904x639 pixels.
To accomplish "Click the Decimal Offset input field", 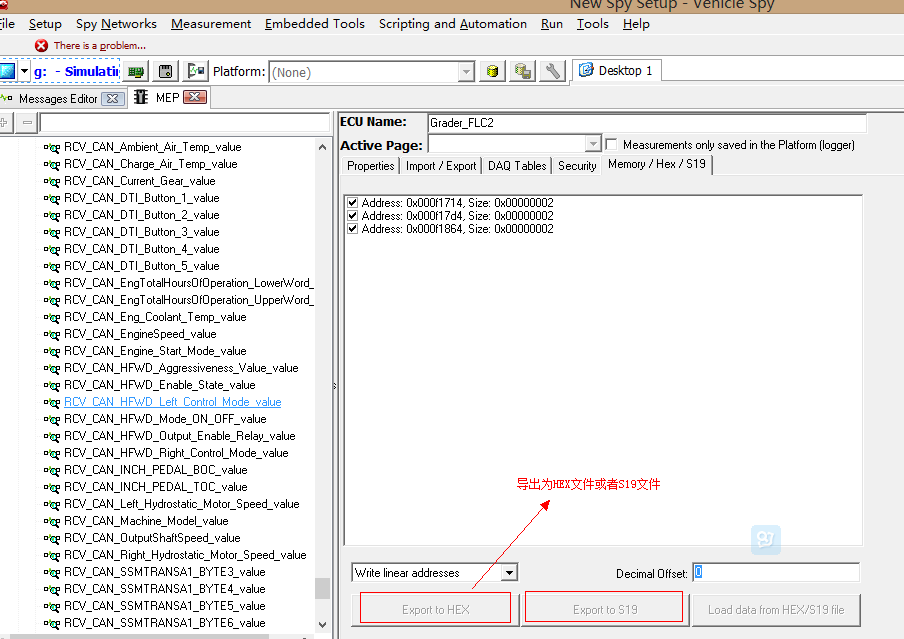I will [x=776, y=573].
